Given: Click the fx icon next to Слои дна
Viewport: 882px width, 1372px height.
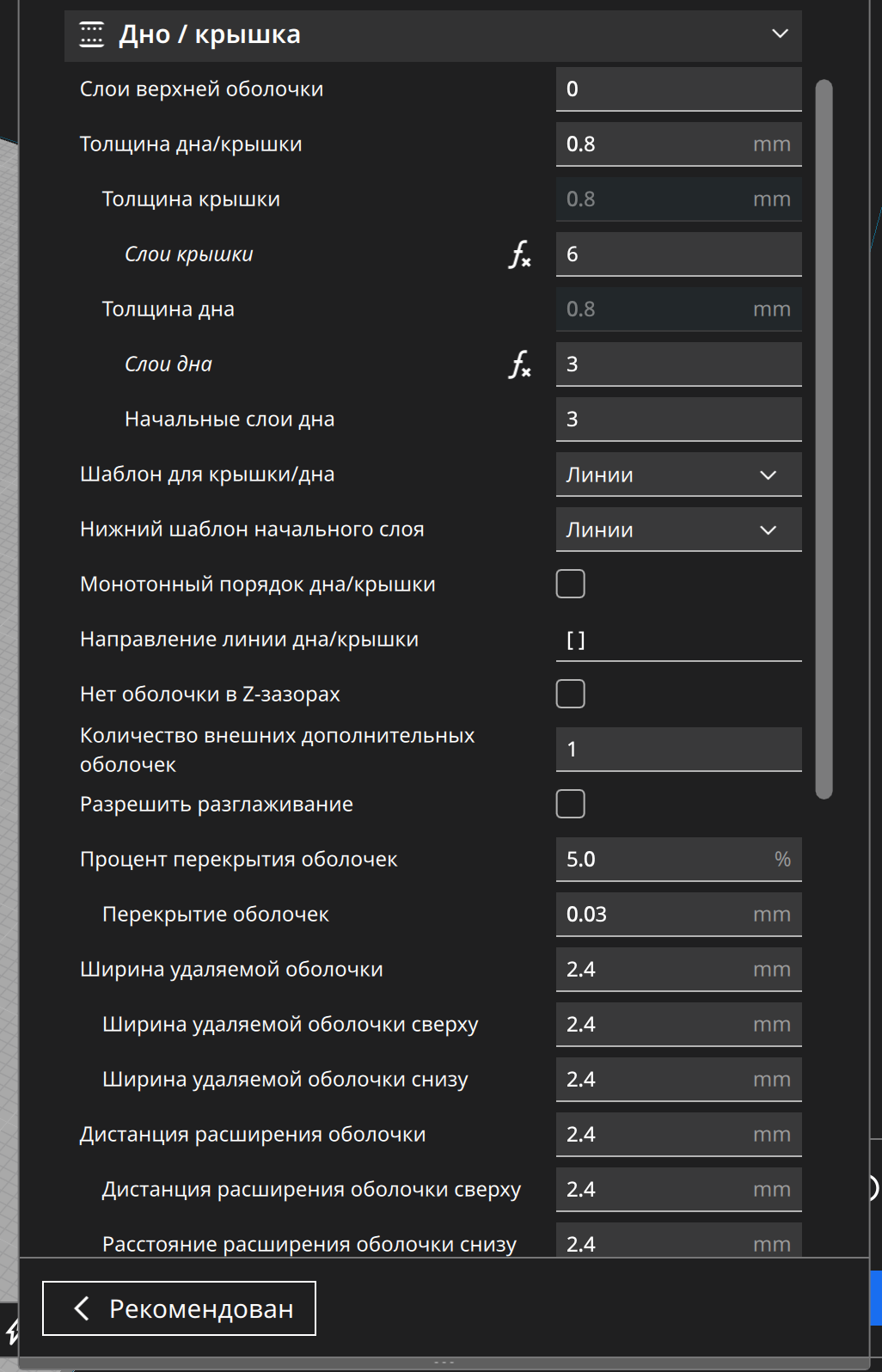Looking at the screenshot, I should point(520,364).
